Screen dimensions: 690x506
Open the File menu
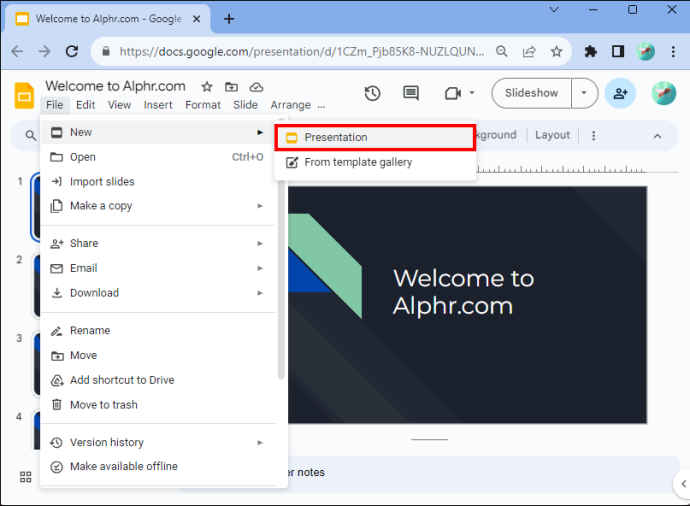(x=55, y=105)
